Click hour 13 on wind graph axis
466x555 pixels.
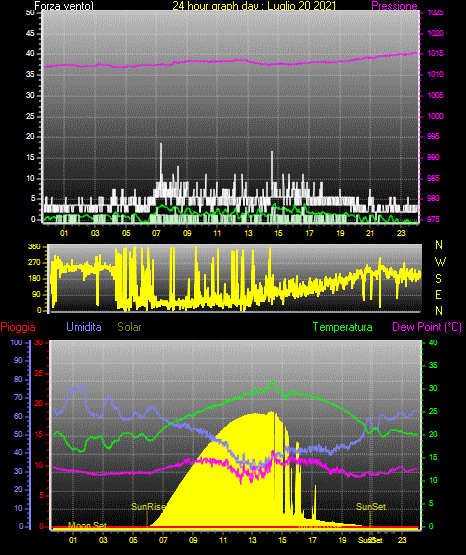(x=248, y=233)
